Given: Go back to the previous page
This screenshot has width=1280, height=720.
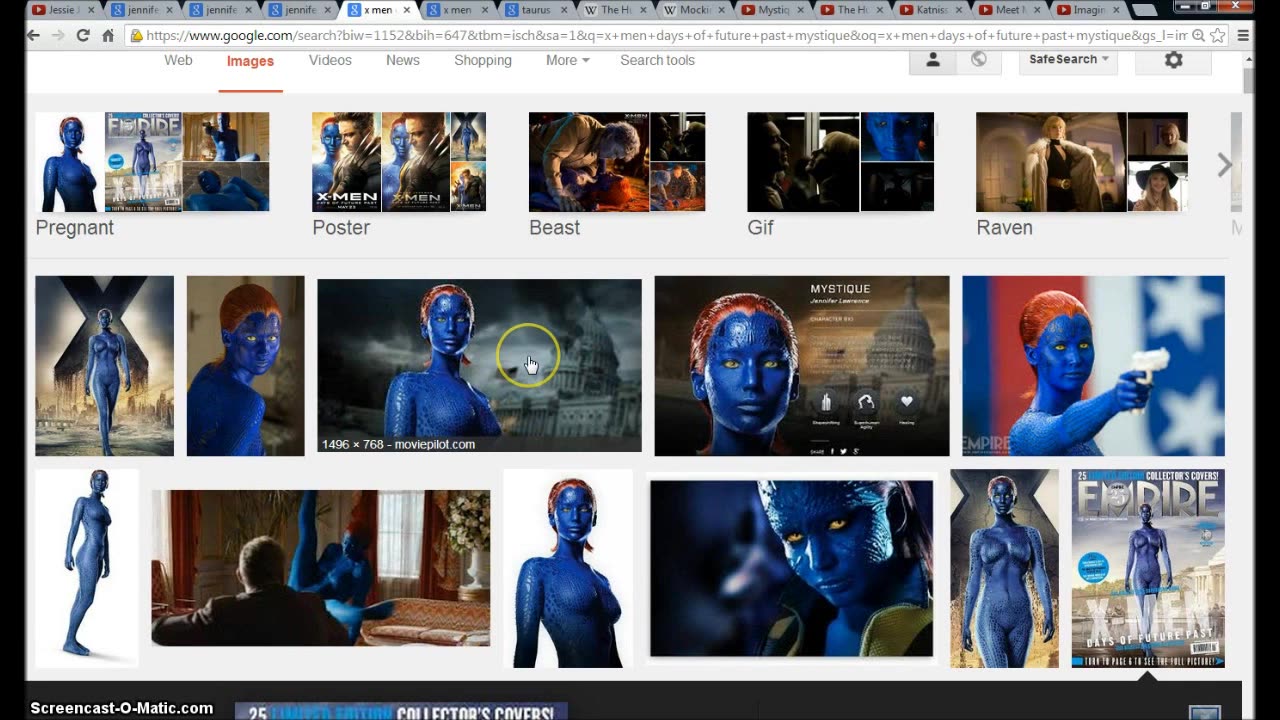Looking at the screenshot, I should pyautogui.click(x=33, y=35).
